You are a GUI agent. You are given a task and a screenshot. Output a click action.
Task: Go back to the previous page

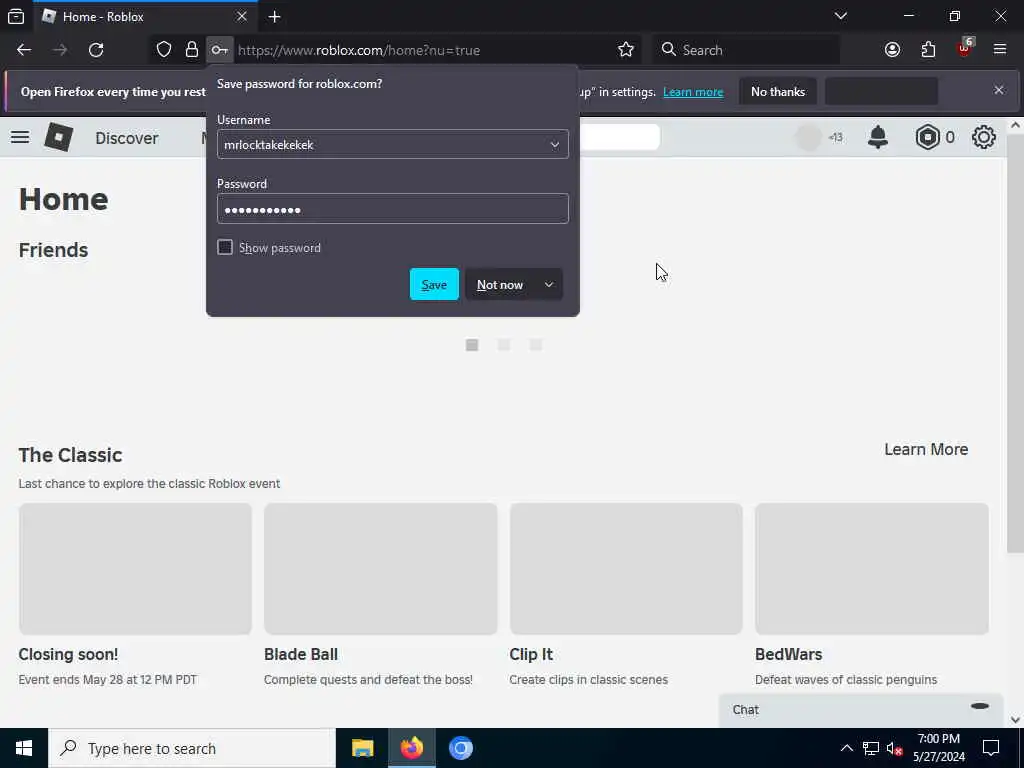(24, 50)
